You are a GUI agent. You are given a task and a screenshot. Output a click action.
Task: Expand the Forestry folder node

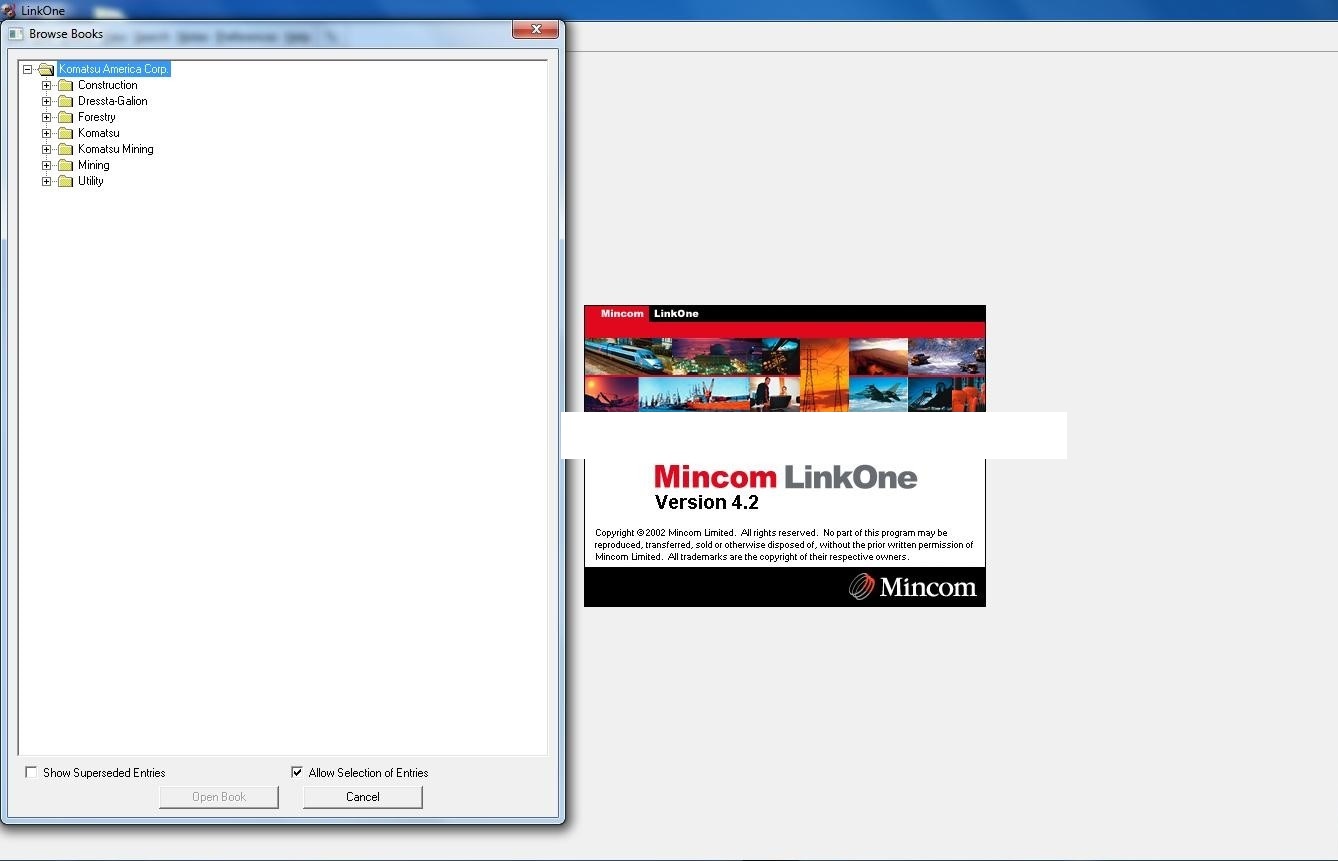46,117
